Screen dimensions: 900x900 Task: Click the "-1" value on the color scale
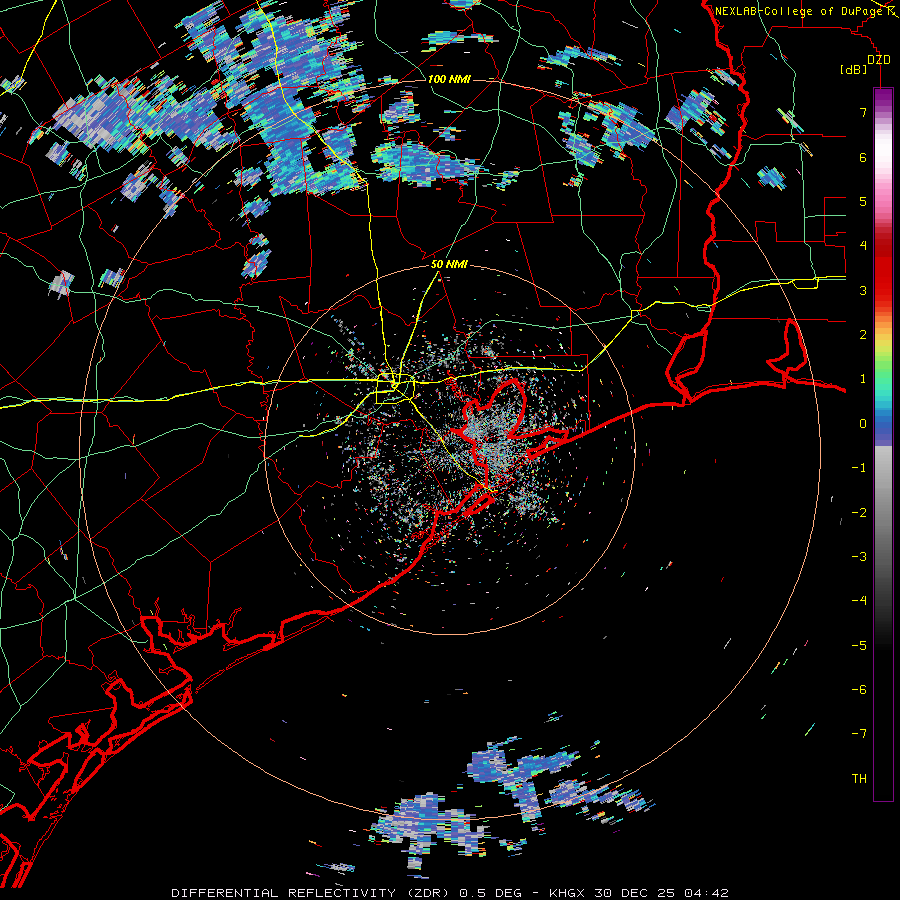click(x=859, y=468)
